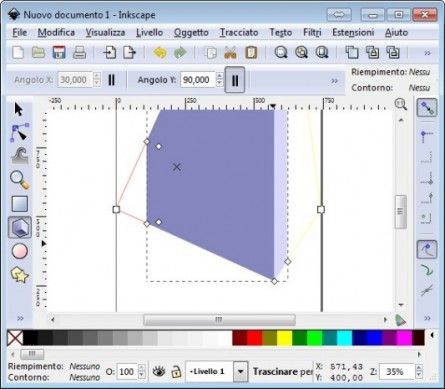The width and height of the screenshot is (445, 389).
Task: Select the star and polygon tool
Action: [x=20, y=275]
